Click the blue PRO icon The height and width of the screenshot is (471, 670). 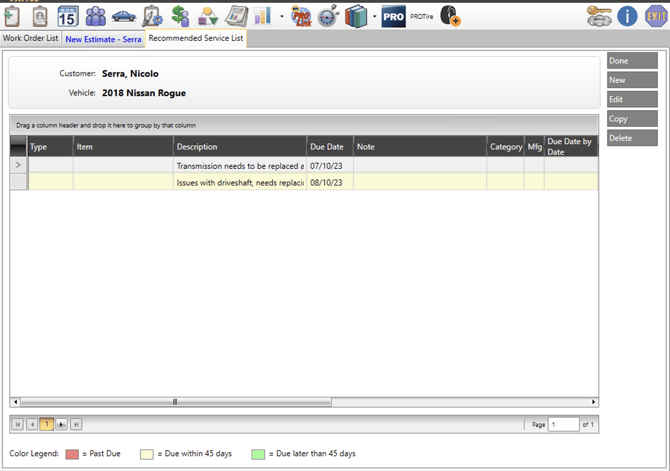[394, 17]
